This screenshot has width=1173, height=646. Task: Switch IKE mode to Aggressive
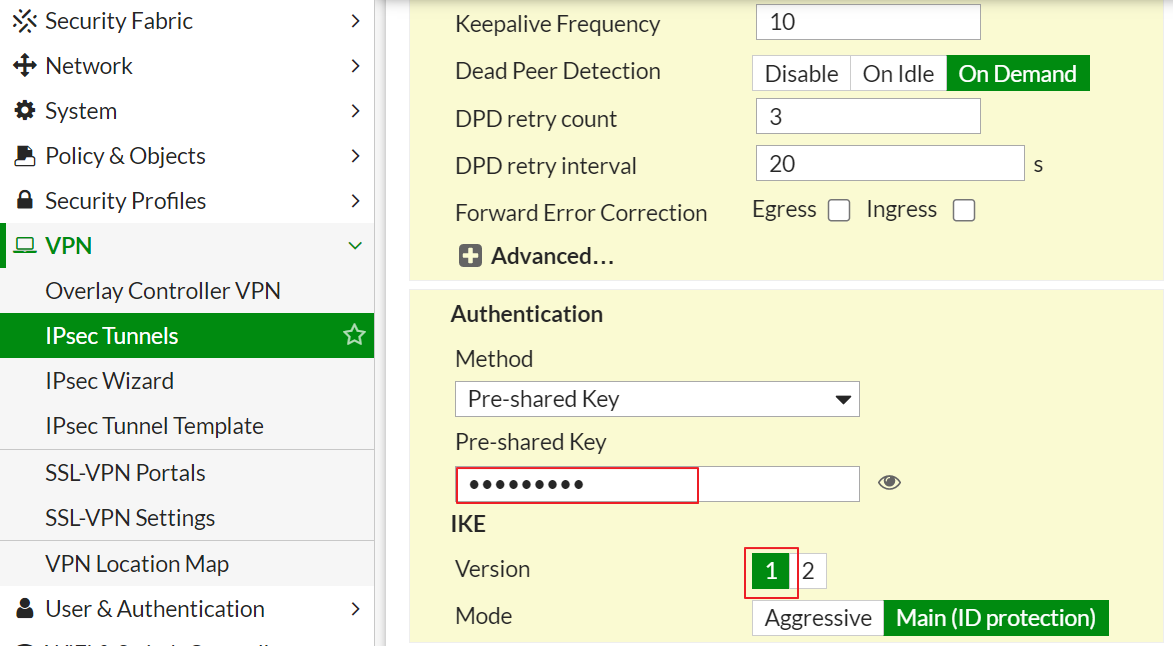coord(818,618)
